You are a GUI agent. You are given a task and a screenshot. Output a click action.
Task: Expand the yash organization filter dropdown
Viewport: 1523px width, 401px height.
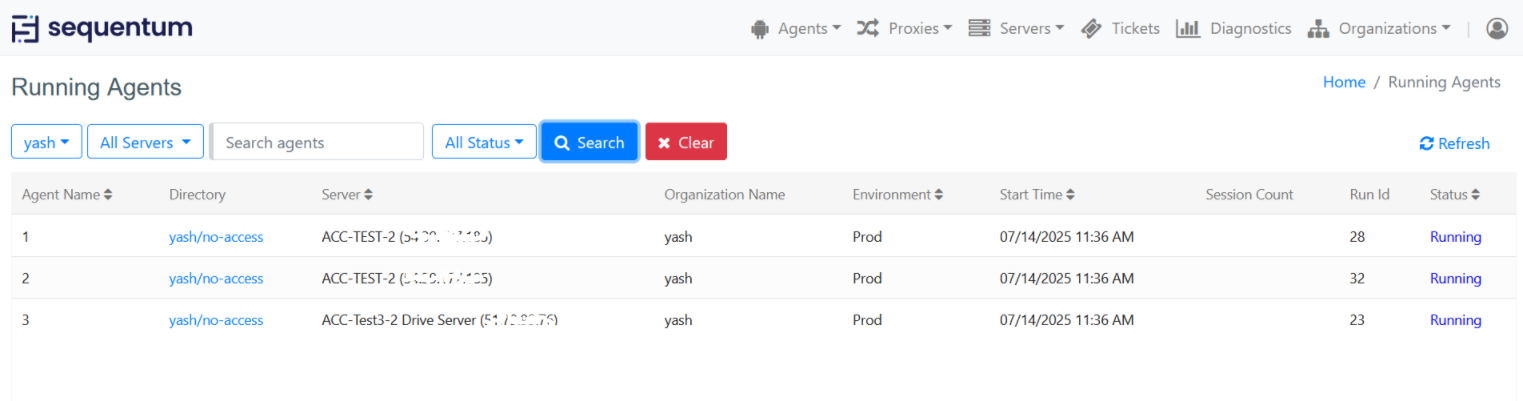[x=46, y=142]
